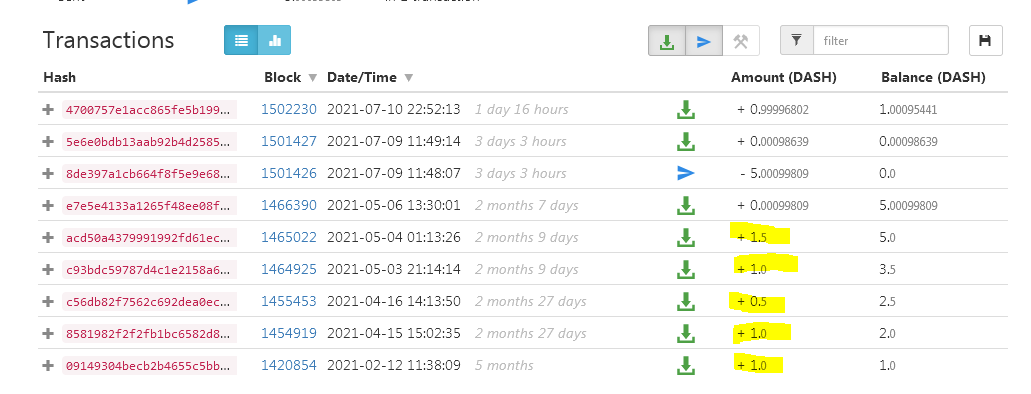Click green received icon for block 1465022
This screenshot has width=1031, height=394.
[x=686, y=237]
